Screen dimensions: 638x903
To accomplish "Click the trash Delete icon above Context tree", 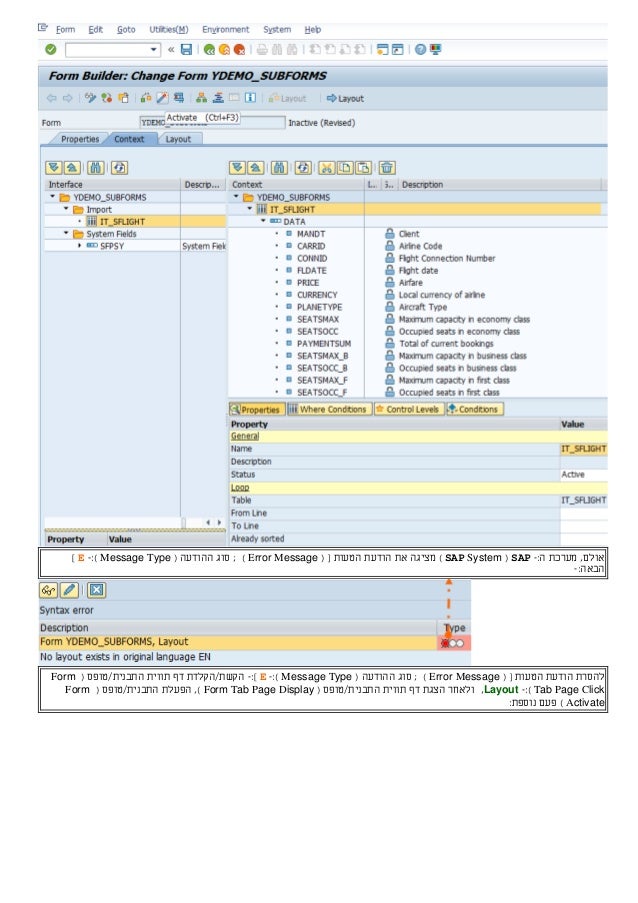I will tap(386, 167).
